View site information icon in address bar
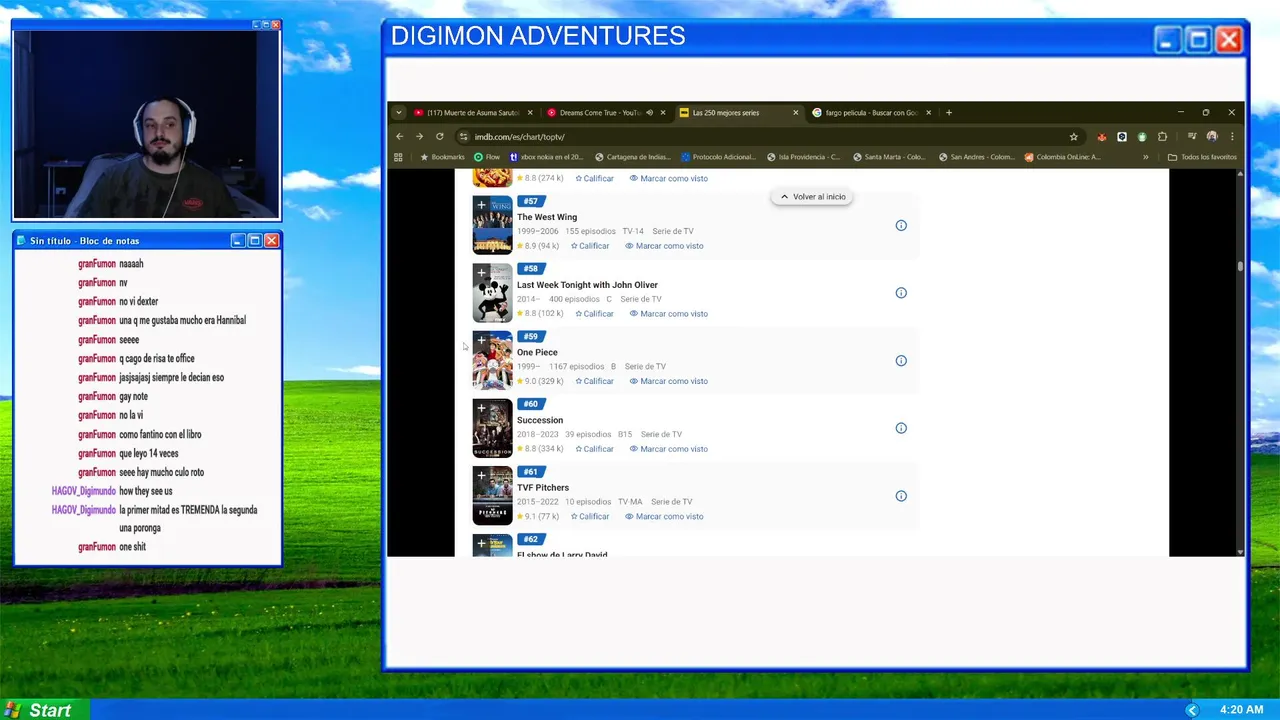The width and height of the screenshot is (1280, 720). click(x=463, y=137)
